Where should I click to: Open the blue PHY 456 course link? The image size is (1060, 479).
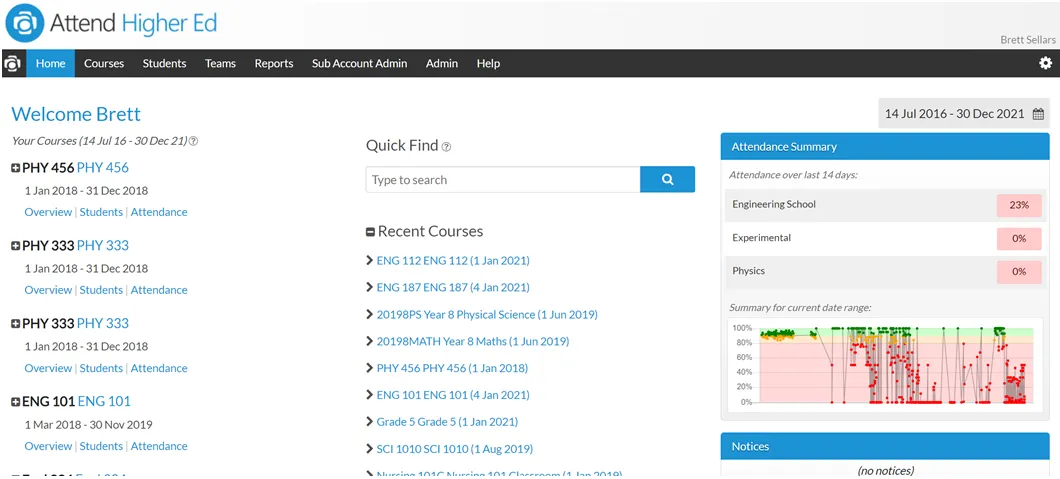(103, 168)
